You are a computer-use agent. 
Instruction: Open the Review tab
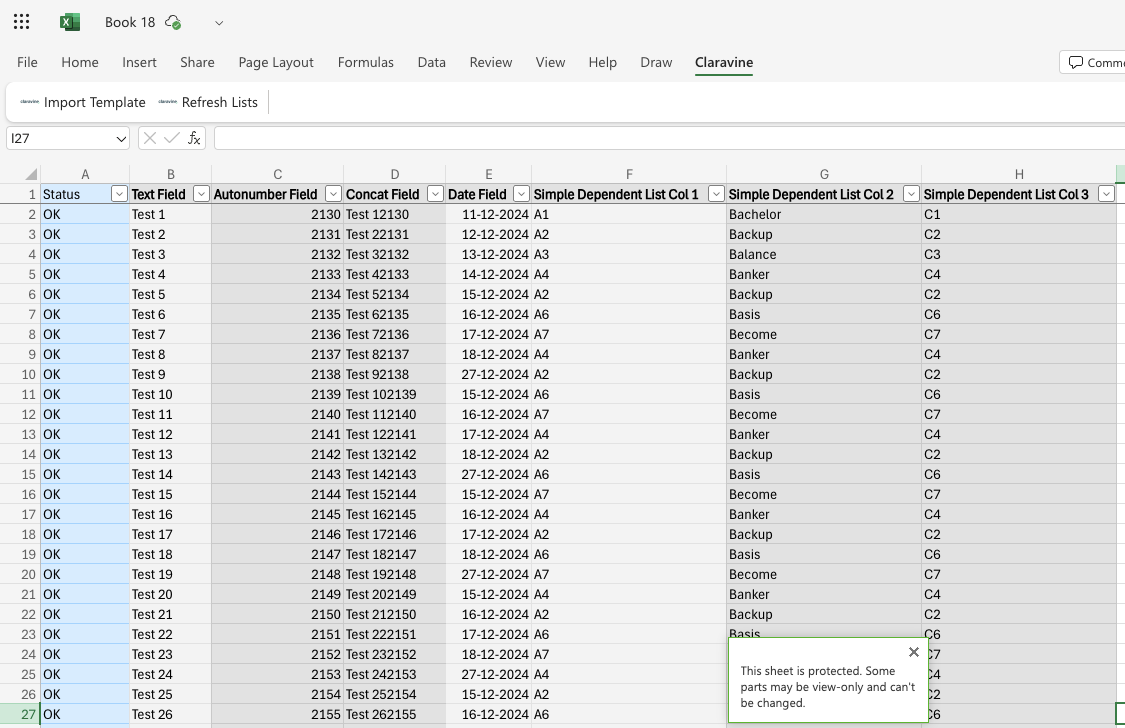pyautogui.click(x=491, y=62)
